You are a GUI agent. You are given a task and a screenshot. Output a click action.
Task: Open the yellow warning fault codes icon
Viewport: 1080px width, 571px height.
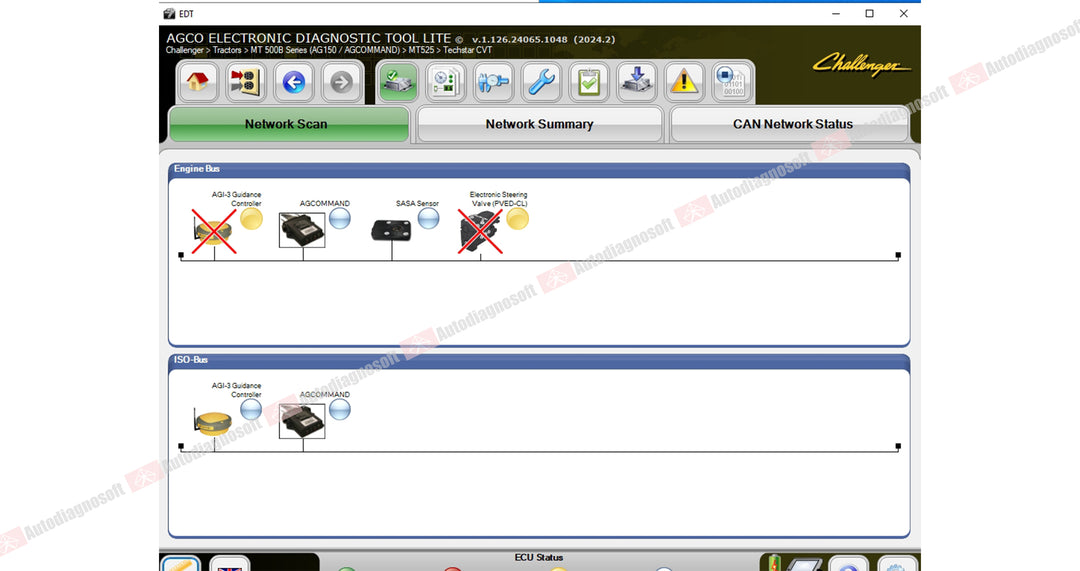click(684, 82)
